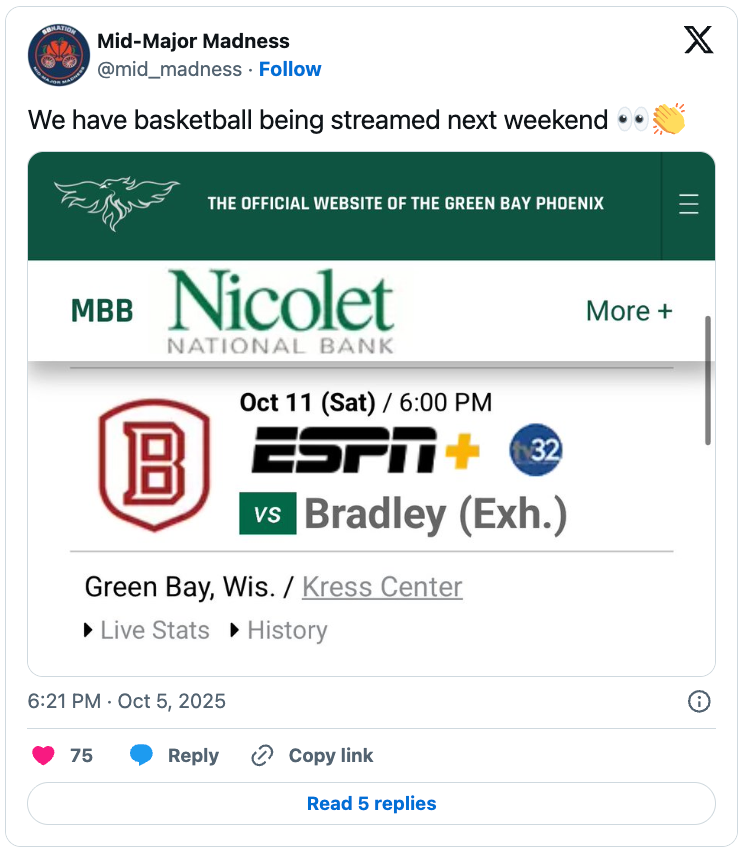Image resolution: width=748 pixels, height=858 pixels.
Task: Open the tweet info circle icon
Action: point(700,701)
